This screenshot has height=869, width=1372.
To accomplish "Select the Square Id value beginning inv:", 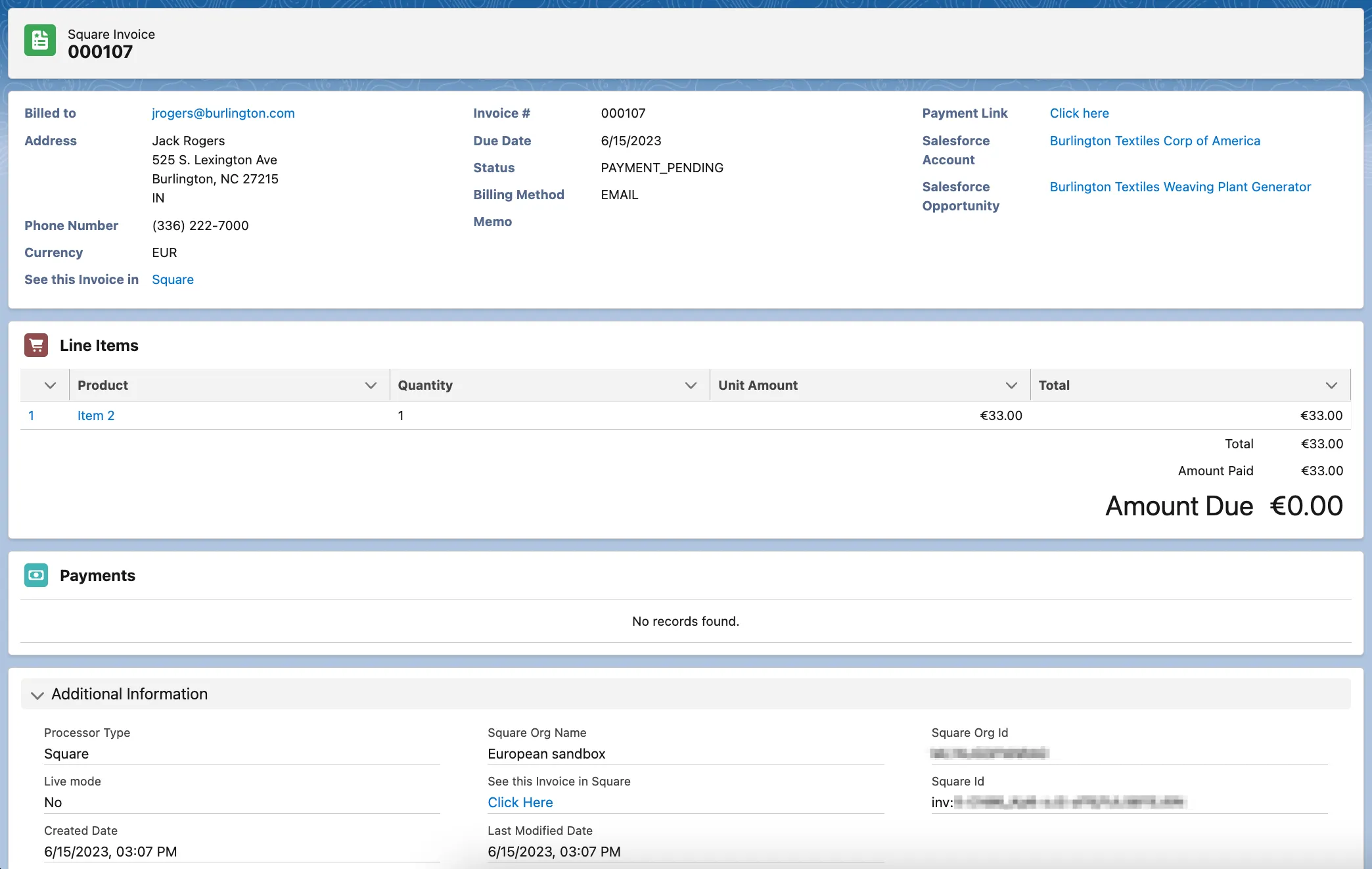I will click(1058, 802).
